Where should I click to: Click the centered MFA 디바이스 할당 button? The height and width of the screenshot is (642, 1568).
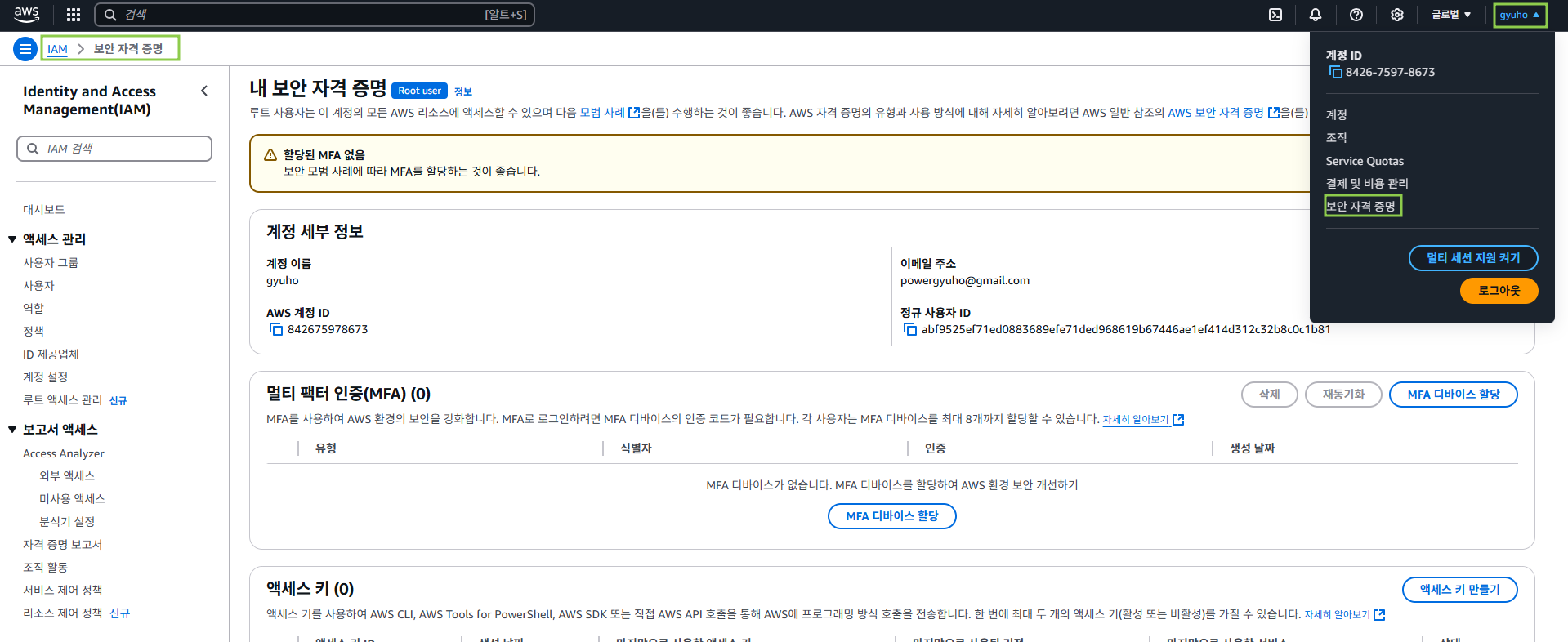click(891, 516)
